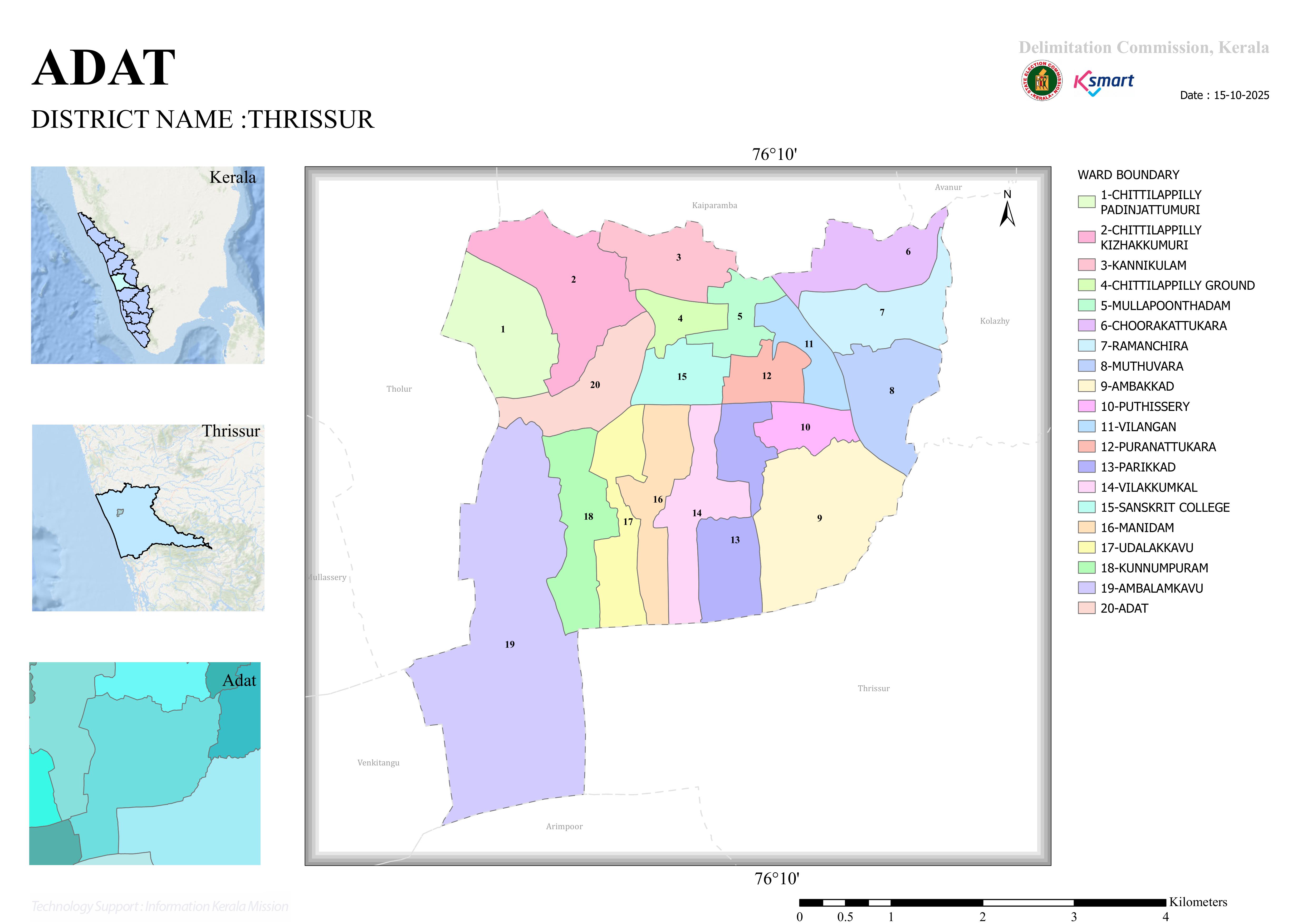Click the 4-CHITTILAPPILLY GROUND legend swatch
Screen dimensions: 1307x924
pos(1087,285)
